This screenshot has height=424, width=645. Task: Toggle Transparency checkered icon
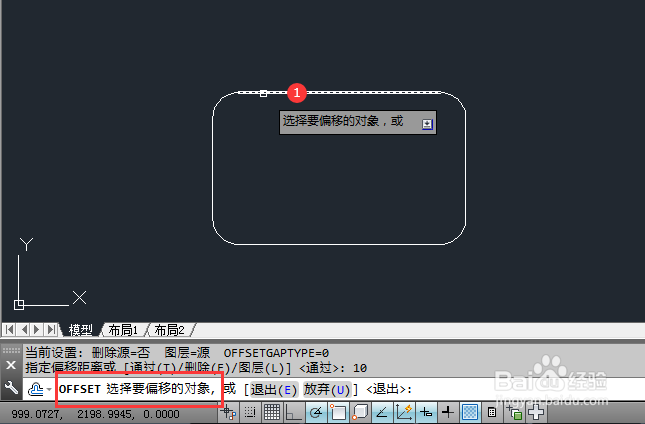point(470,412)
